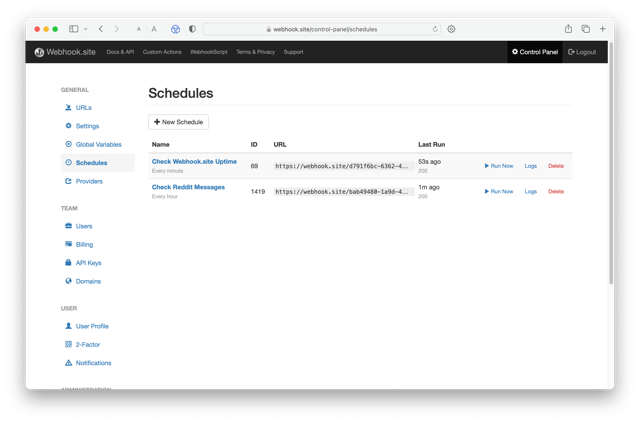This screenshot has width=640, height=423.
Task: Click the Notifications warning icon
Action: pyautogui.click(x=68, y=363)
